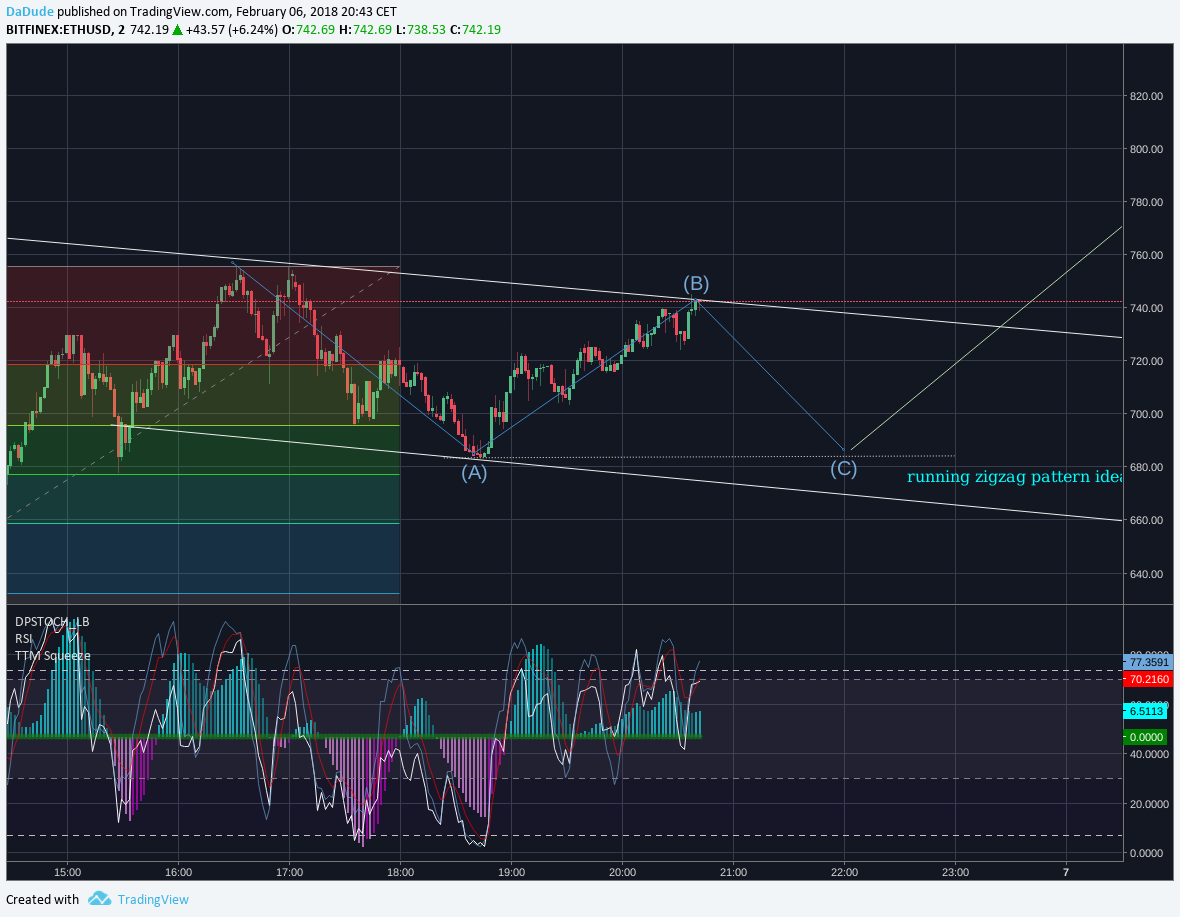Click the red 70.2160 value tag
The image size is (1180, 917).
point(1148,679)
